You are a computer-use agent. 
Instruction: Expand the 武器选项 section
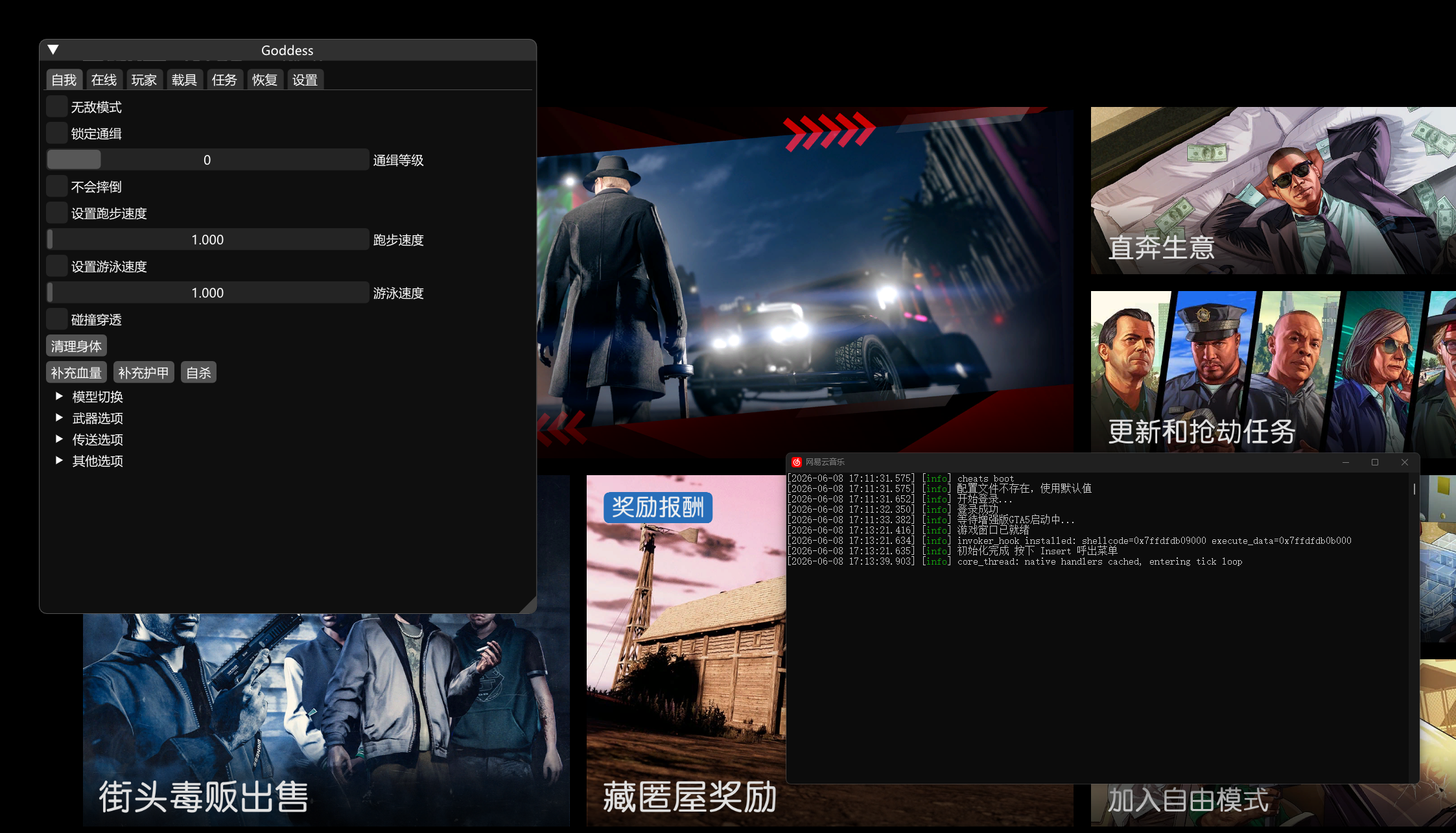tap(59, 417)
